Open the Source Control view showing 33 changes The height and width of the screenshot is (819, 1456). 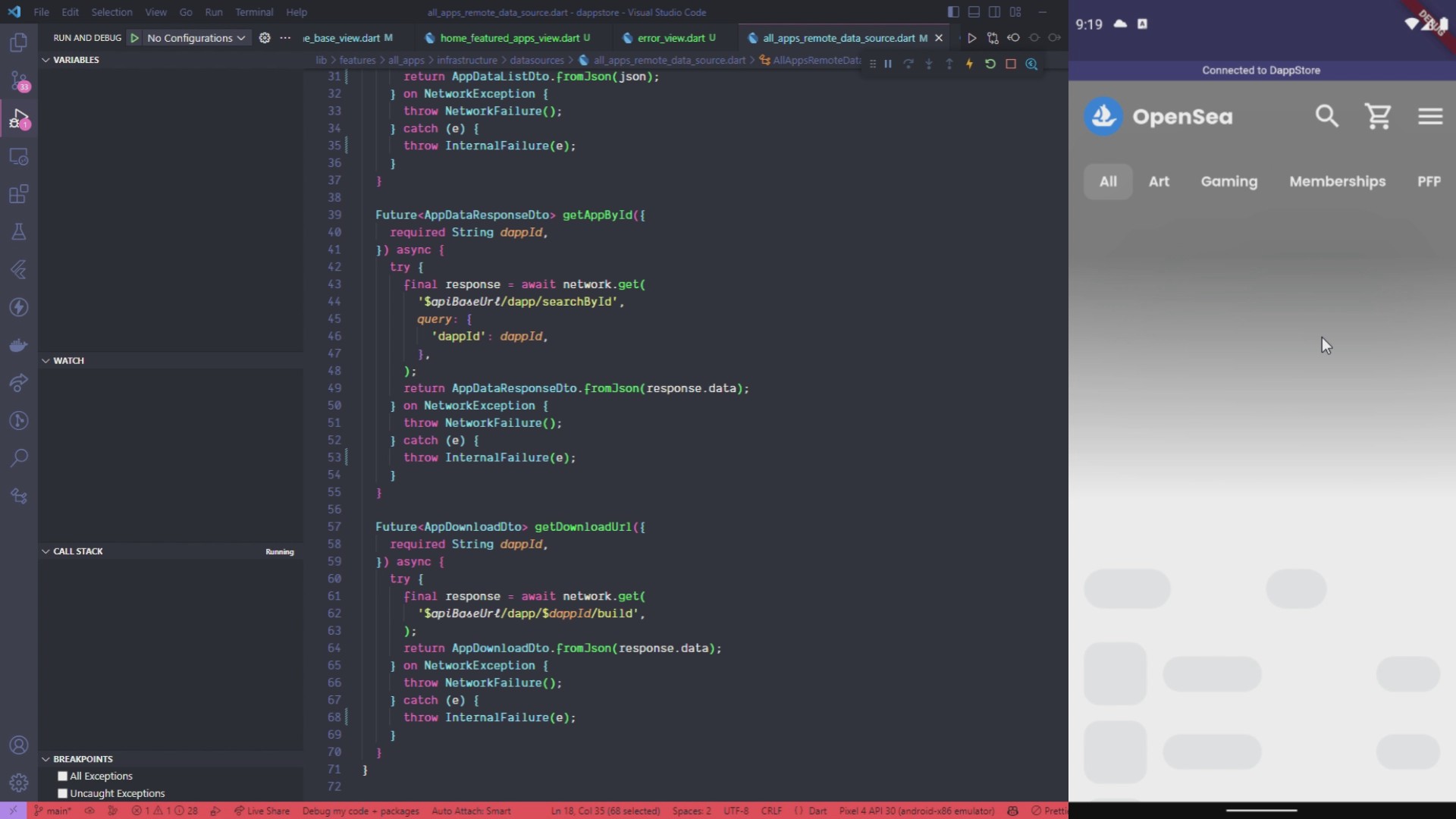(18, 80)
